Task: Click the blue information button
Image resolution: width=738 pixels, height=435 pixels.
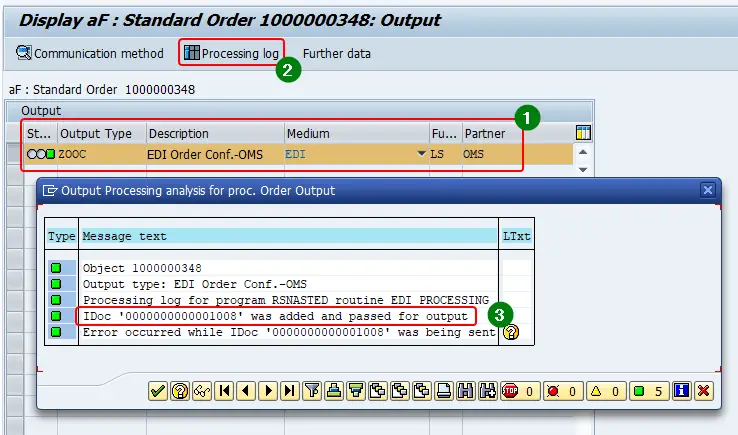Action: click(x=682, y=391)
